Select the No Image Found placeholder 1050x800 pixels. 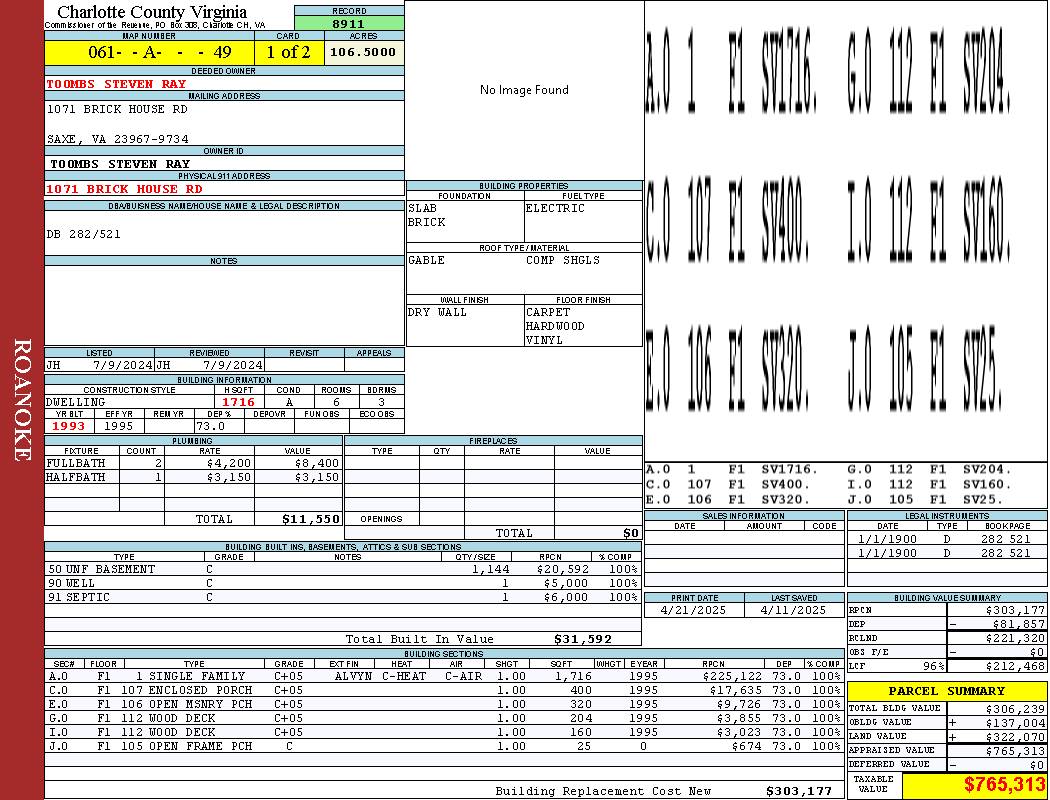point(524,90)
